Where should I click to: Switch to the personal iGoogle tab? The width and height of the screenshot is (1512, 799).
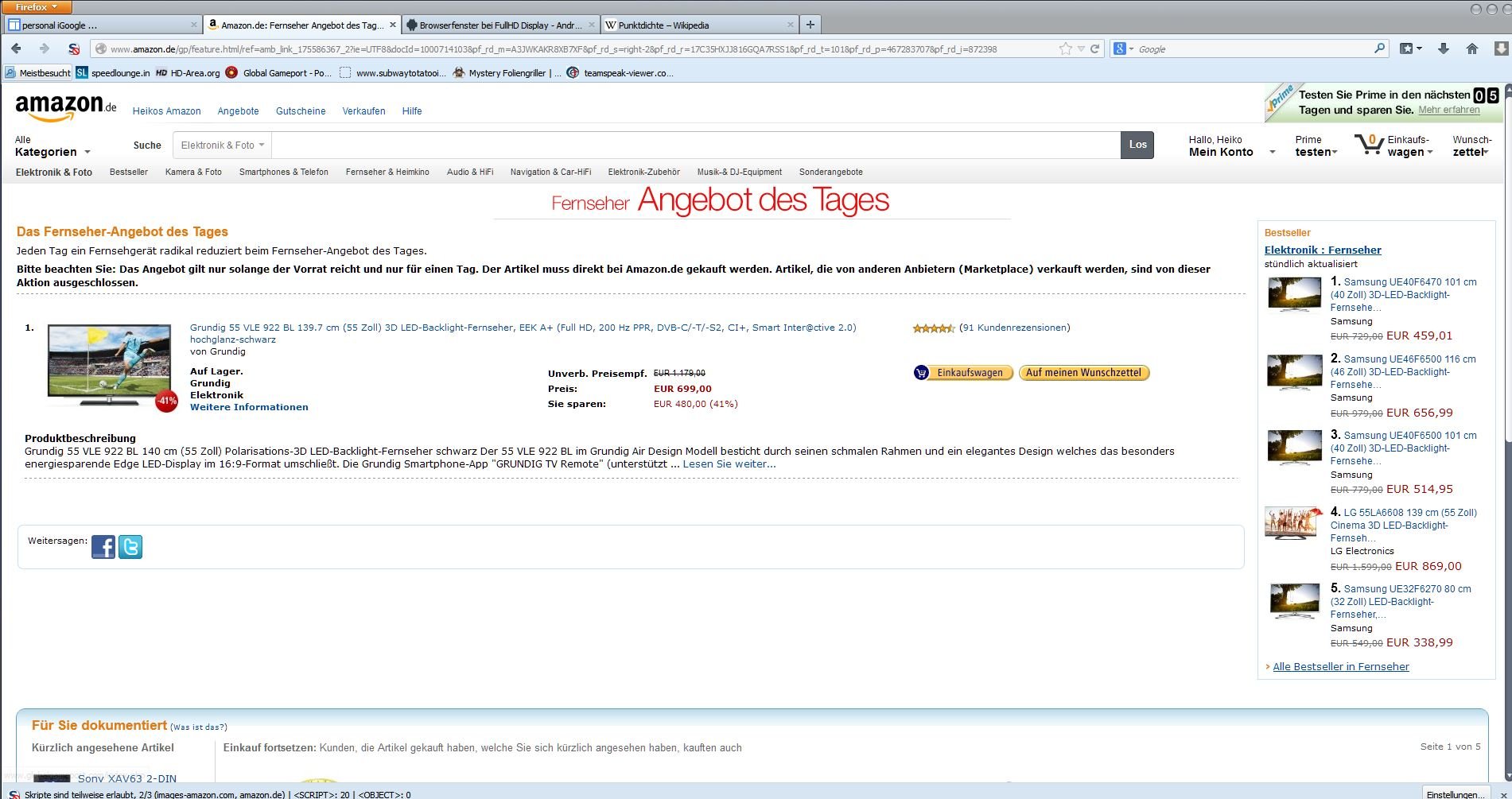[102, 25]
